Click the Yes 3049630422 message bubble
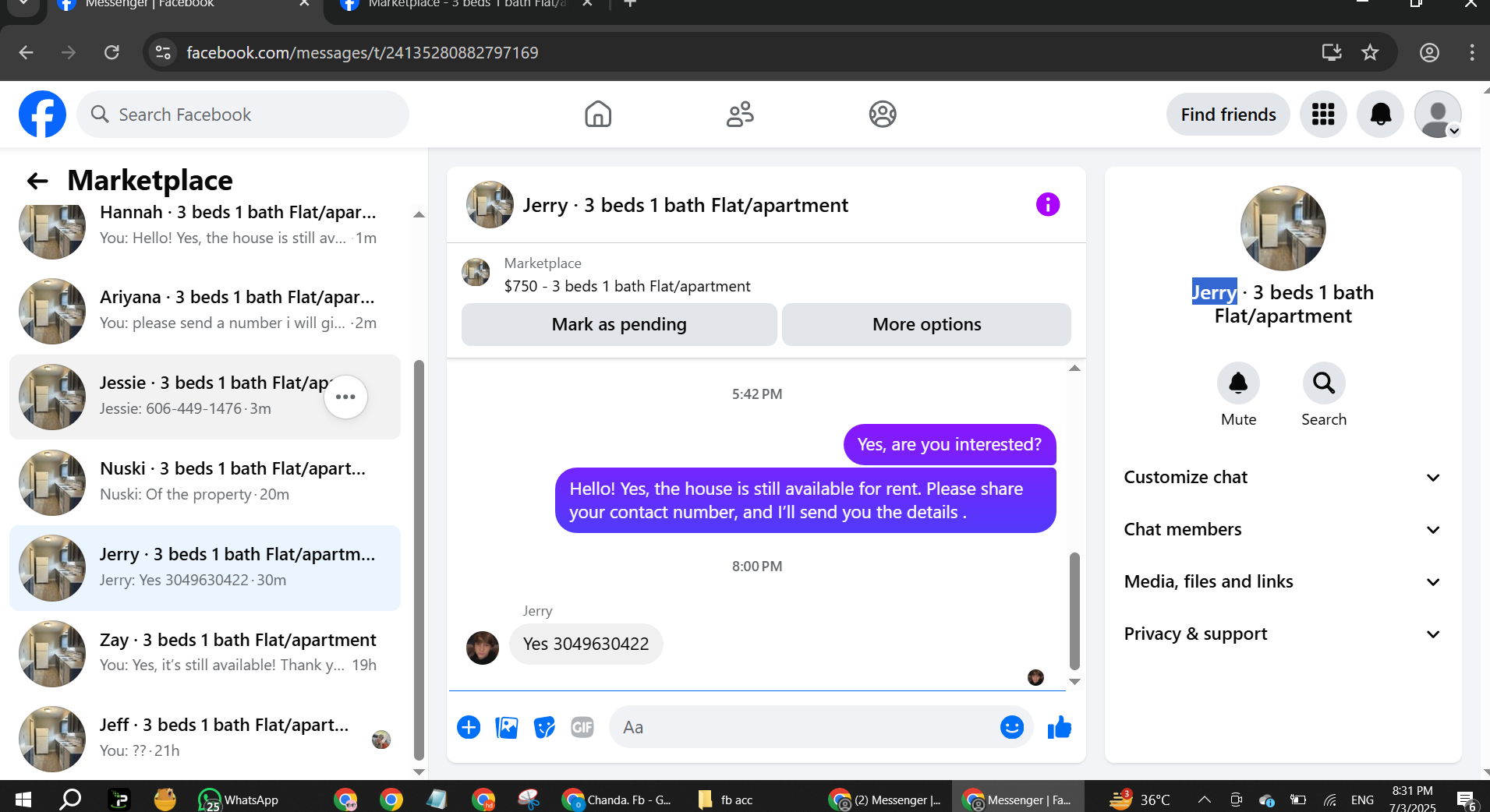Viewport: 1490px width, 812px height. point(586,644)
